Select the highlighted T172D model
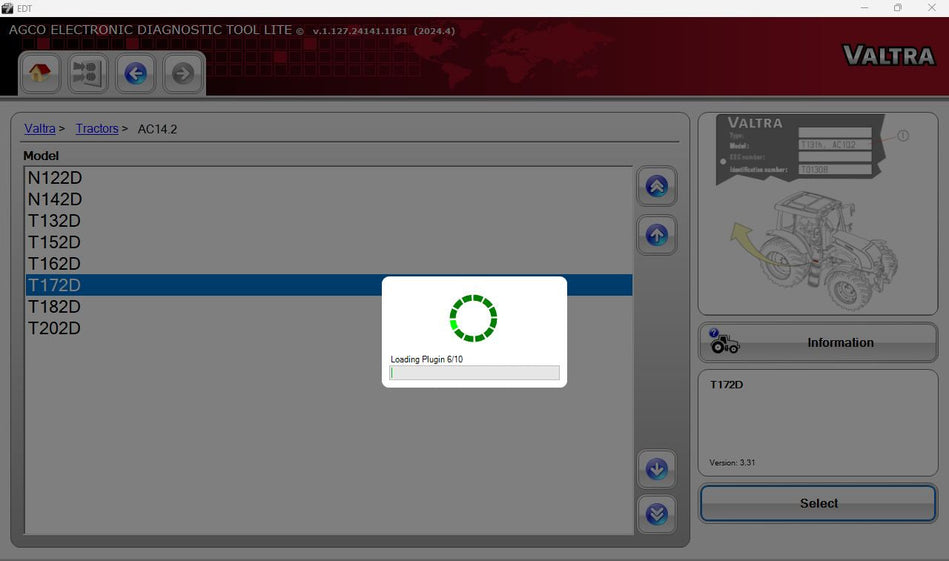The image size is (949, 561). pyautogui.click(x=55, y=285)
